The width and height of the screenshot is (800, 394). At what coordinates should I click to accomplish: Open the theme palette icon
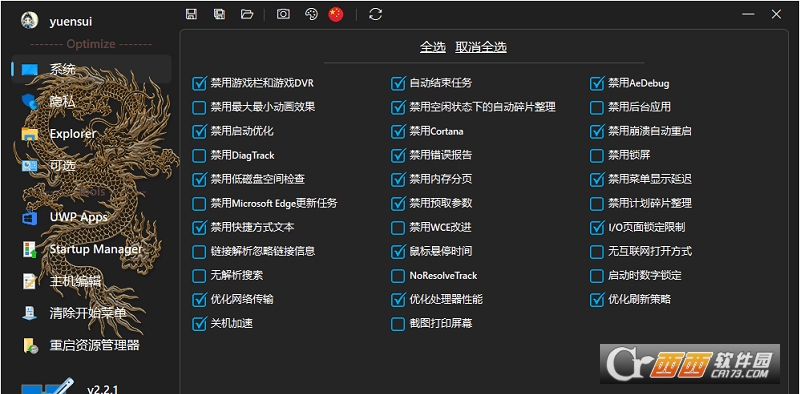pos(311,14)
